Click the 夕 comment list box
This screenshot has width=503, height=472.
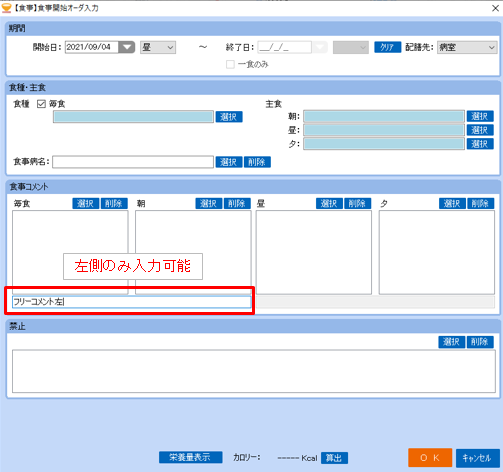pyautogui.click(x=437, y=252)
